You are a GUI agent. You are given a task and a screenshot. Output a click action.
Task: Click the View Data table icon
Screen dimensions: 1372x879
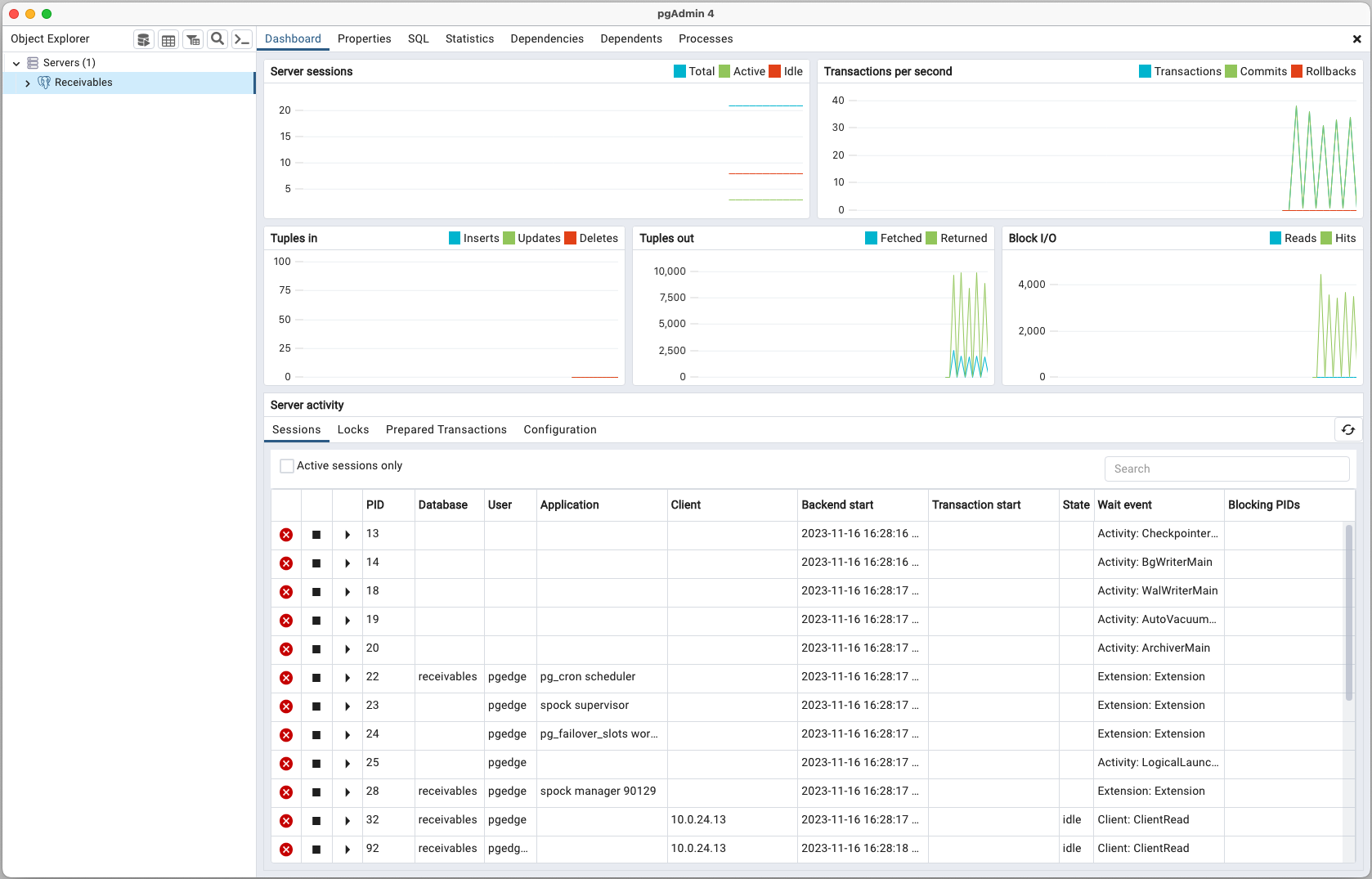pyautogui.click(x=168, y=39)
